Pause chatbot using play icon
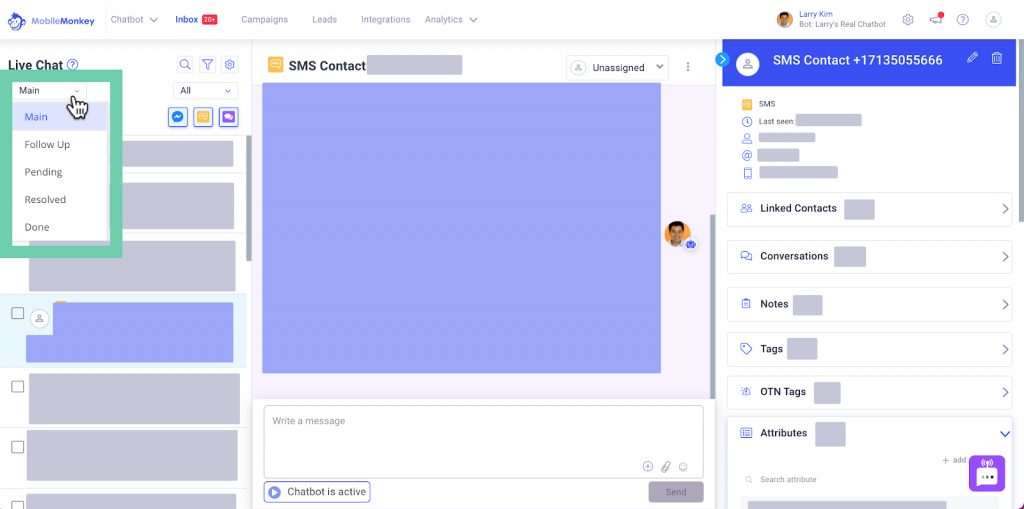 [x=275, y=492]
